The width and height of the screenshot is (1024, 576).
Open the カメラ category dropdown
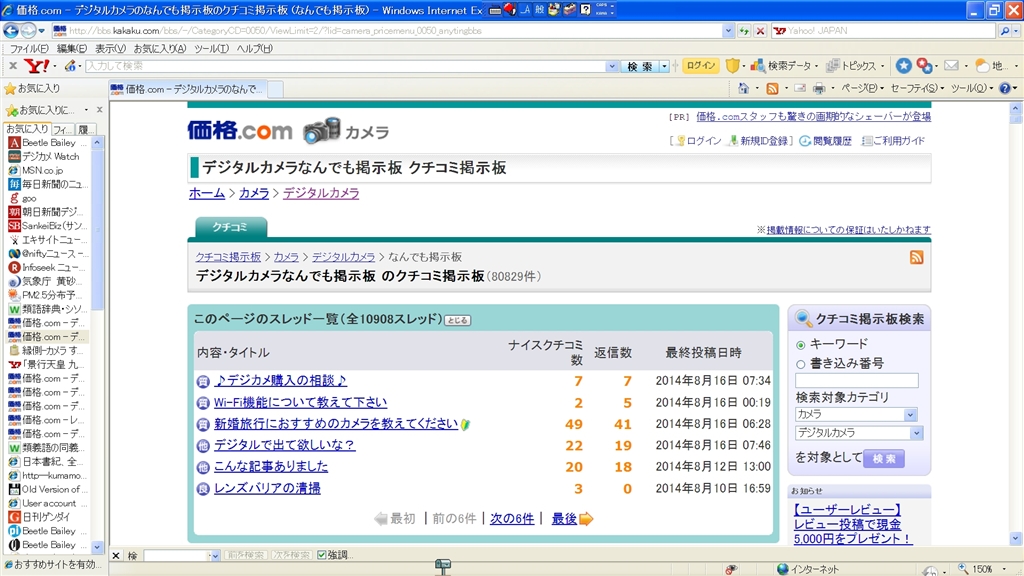(x=910, y=415)
